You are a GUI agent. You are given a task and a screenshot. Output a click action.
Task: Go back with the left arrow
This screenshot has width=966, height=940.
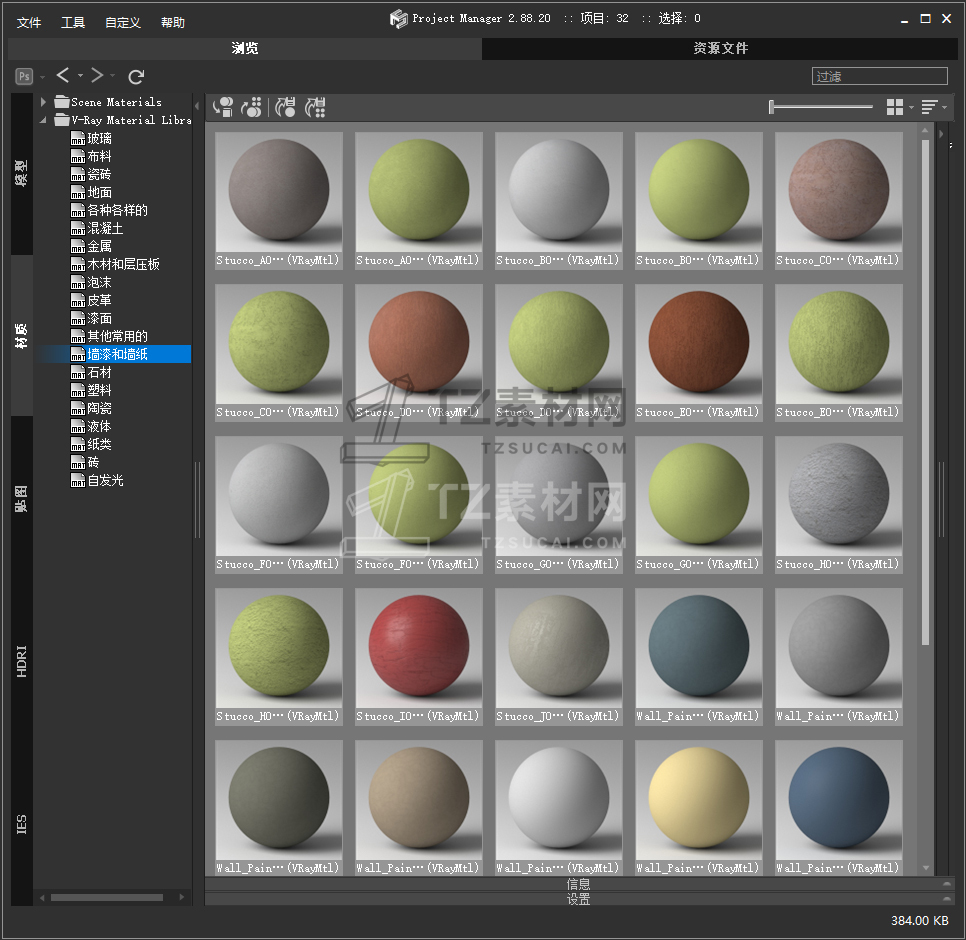pos(63,76)
